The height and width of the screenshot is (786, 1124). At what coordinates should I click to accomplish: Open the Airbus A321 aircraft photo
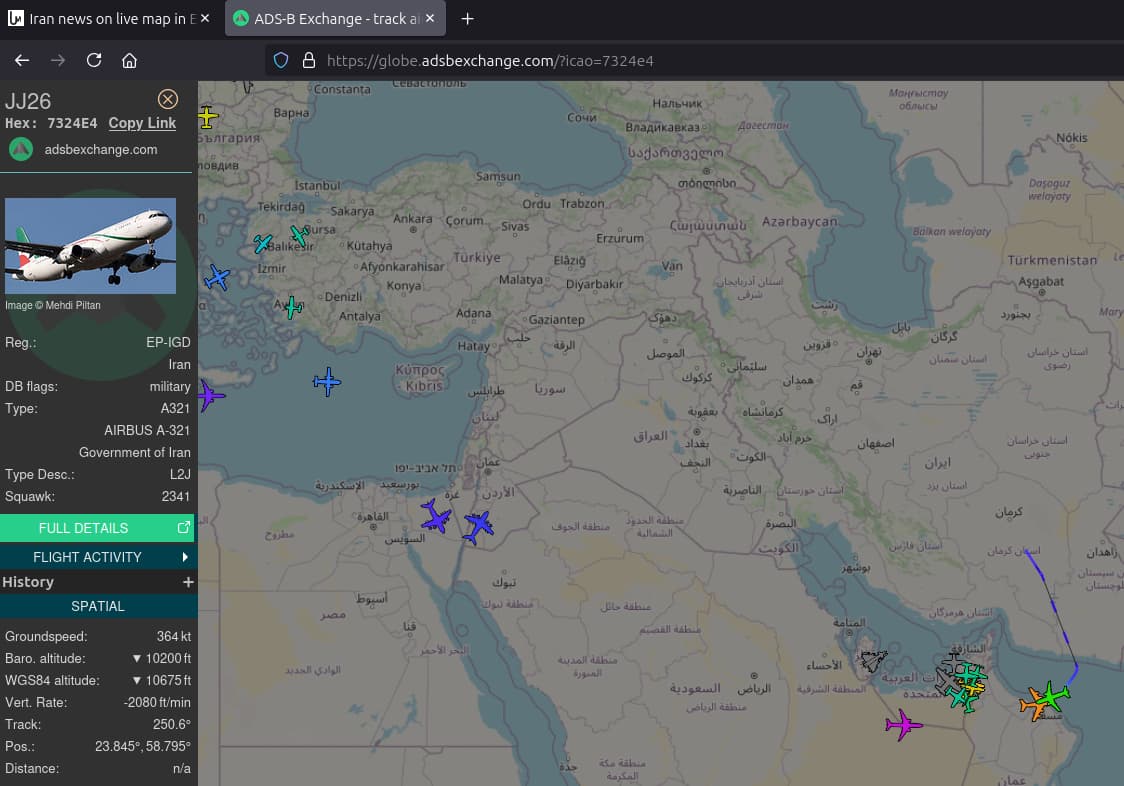[90, 246]
